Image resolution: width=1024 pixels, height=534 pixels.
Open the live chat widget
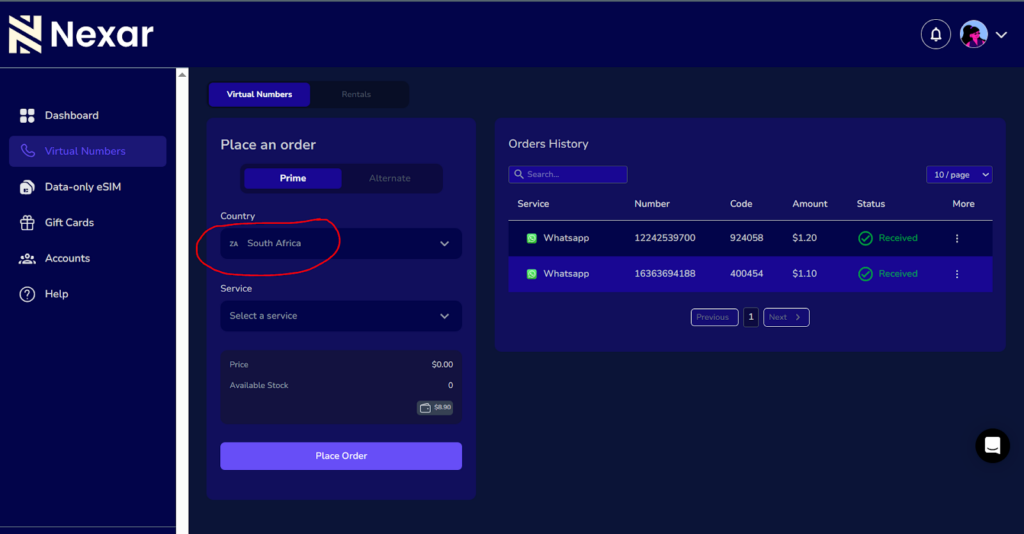click(992, 446)
